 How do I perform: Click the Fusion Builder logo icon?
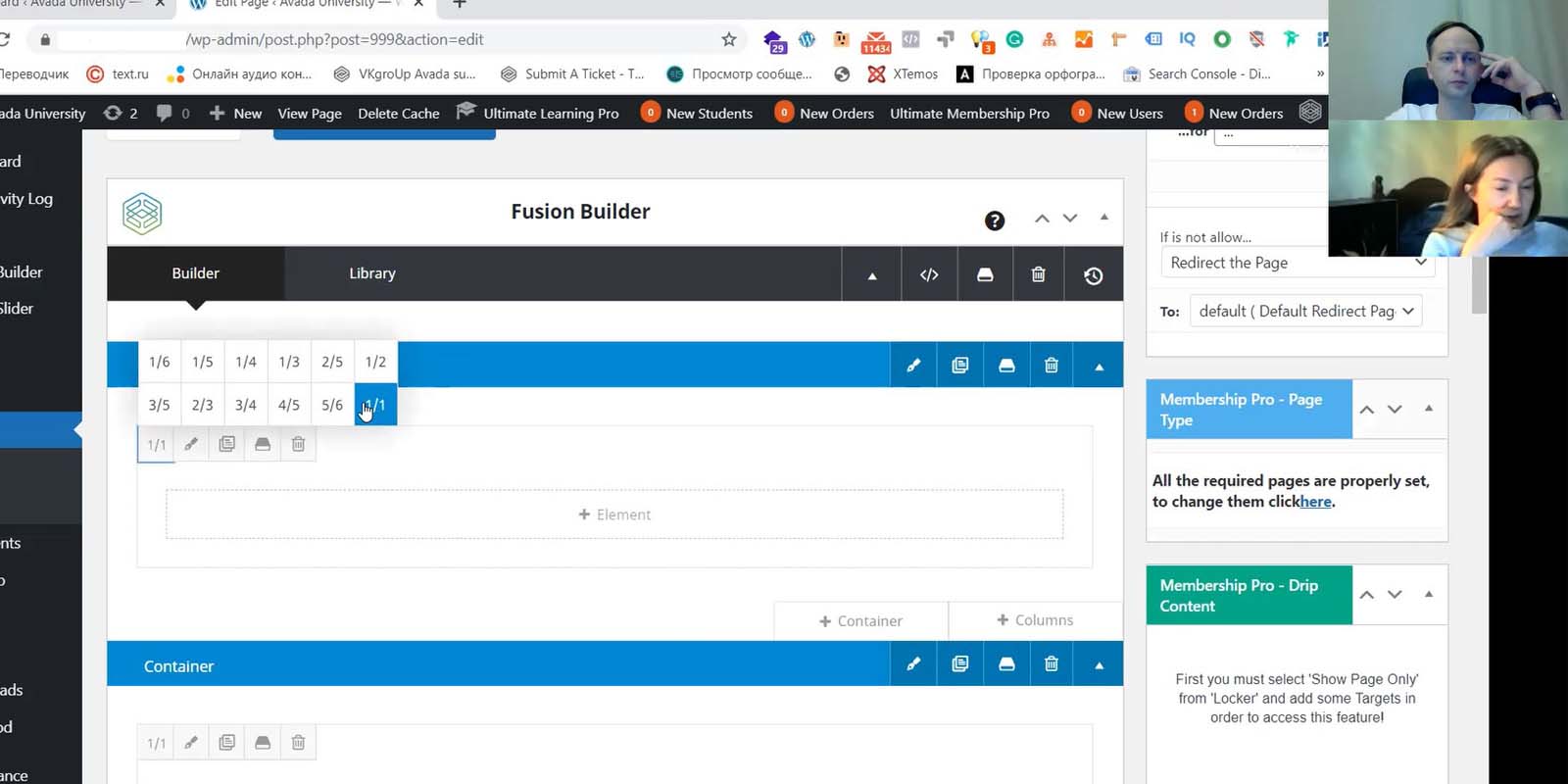pos(142,213)
